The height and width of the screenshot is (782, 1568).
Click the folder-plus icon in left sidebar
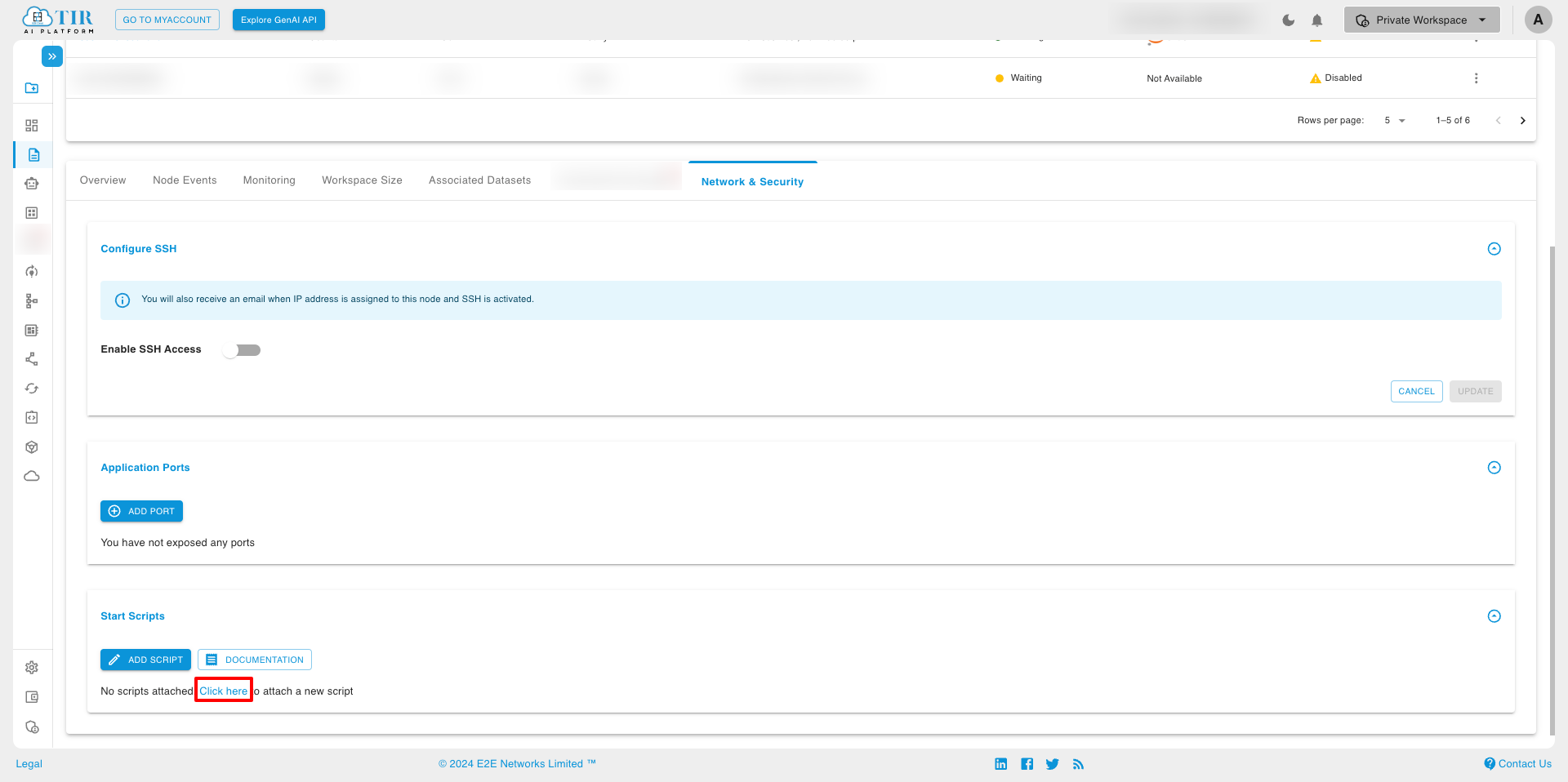[32, 88]
